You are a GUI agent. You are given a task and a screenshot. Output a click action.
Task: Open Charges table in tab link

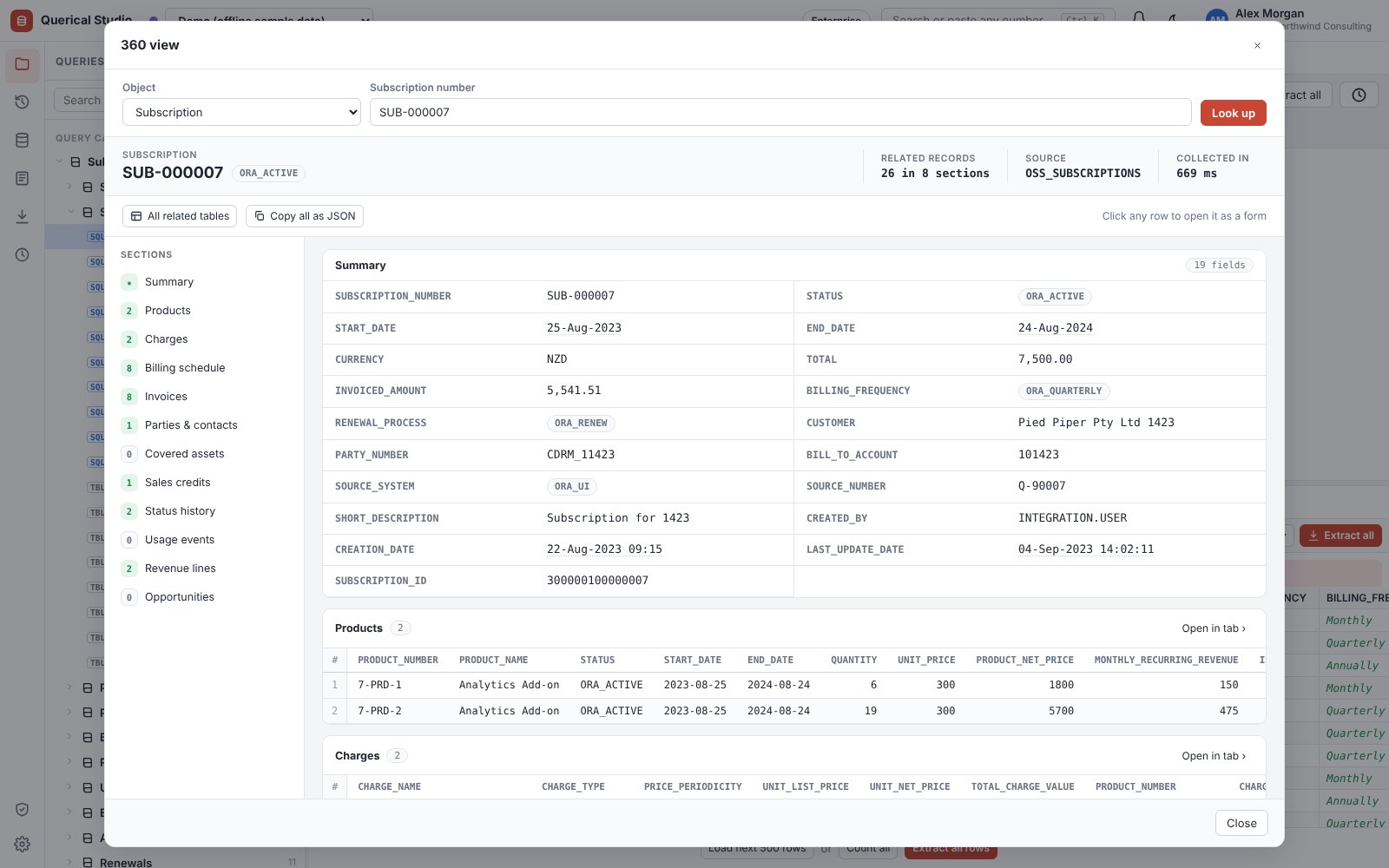(x=1214, y=756)
